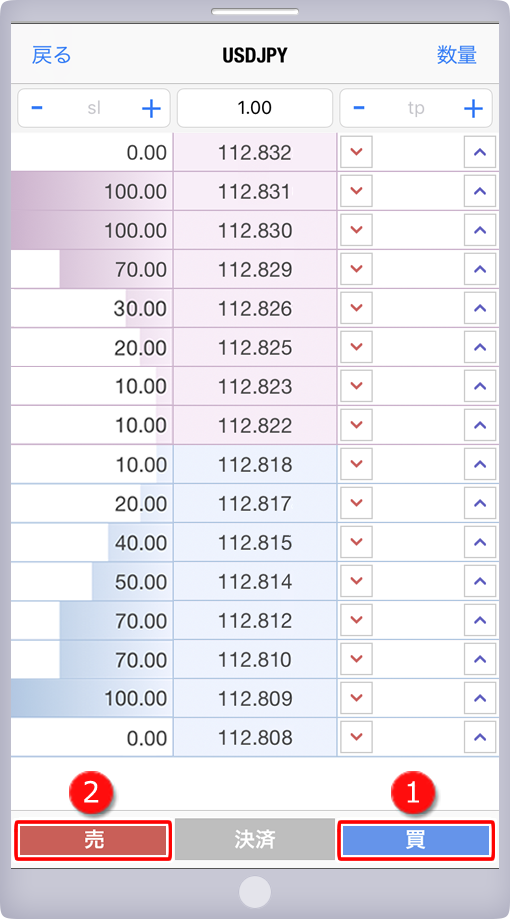Tap the blue 買 buy button

416,840
